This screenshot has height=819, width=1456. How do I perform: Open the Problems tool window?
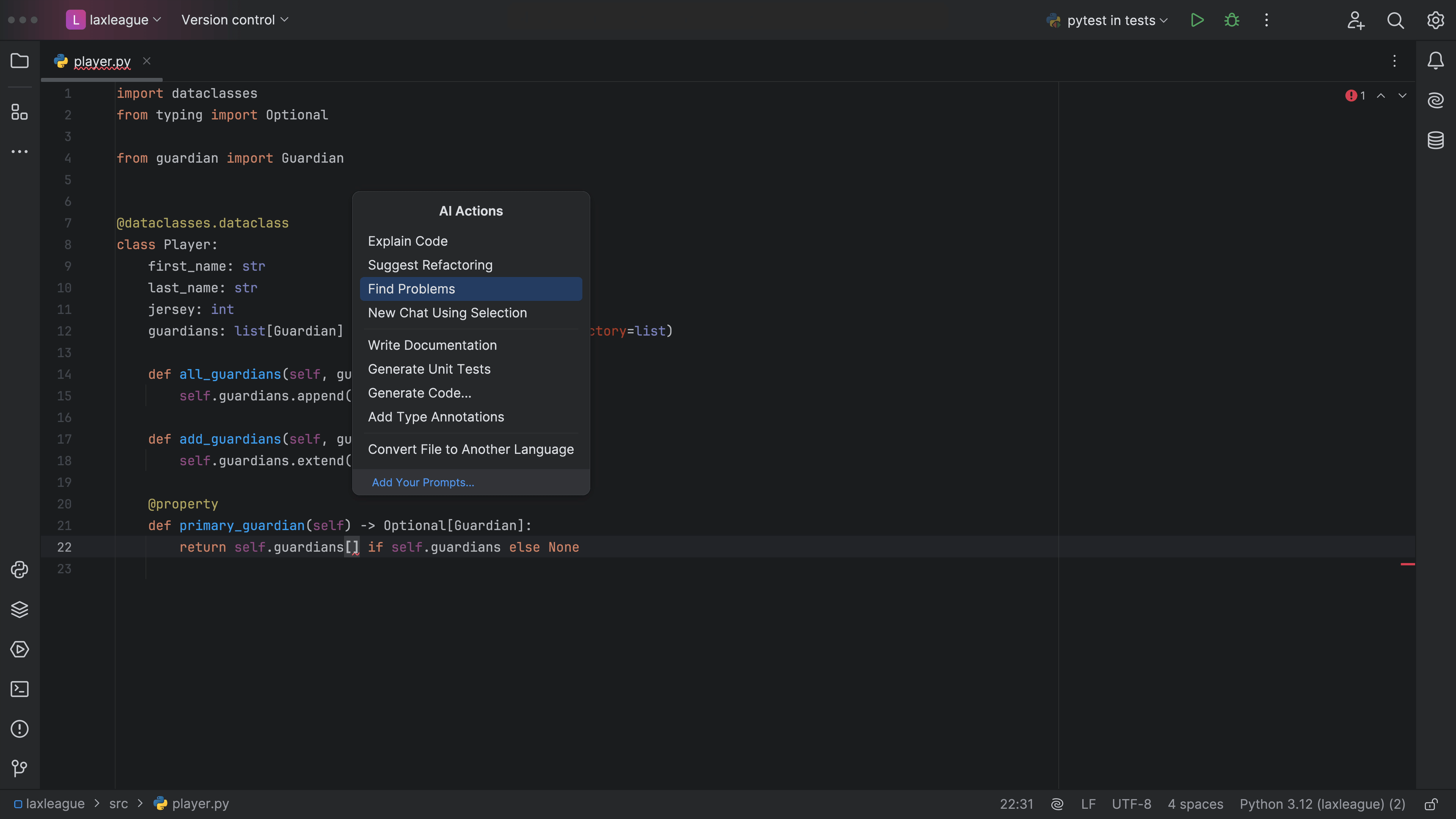(x=20, y=729)
